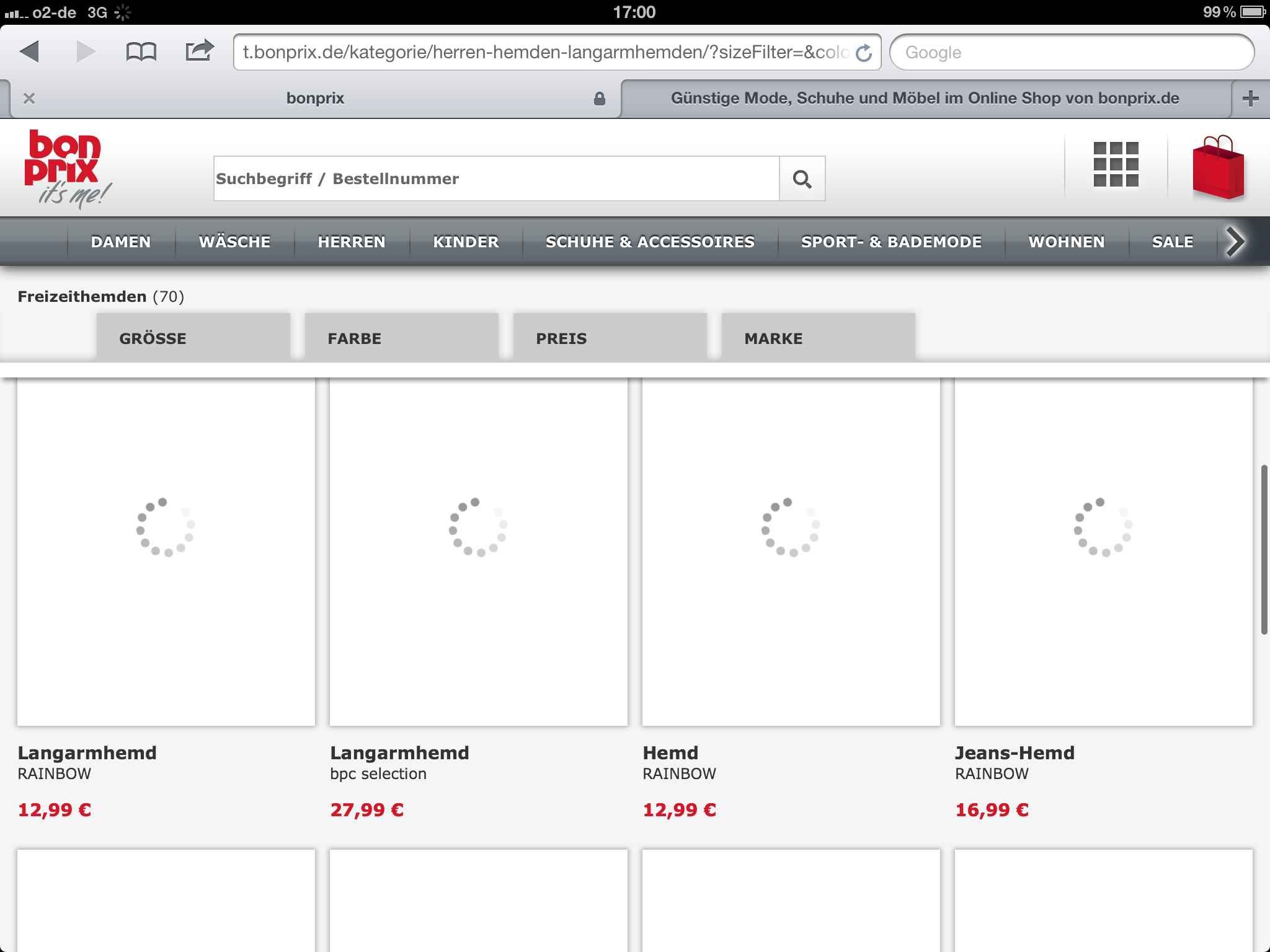
Task: Open a new tab with plus
Action: click(1250, 99)
